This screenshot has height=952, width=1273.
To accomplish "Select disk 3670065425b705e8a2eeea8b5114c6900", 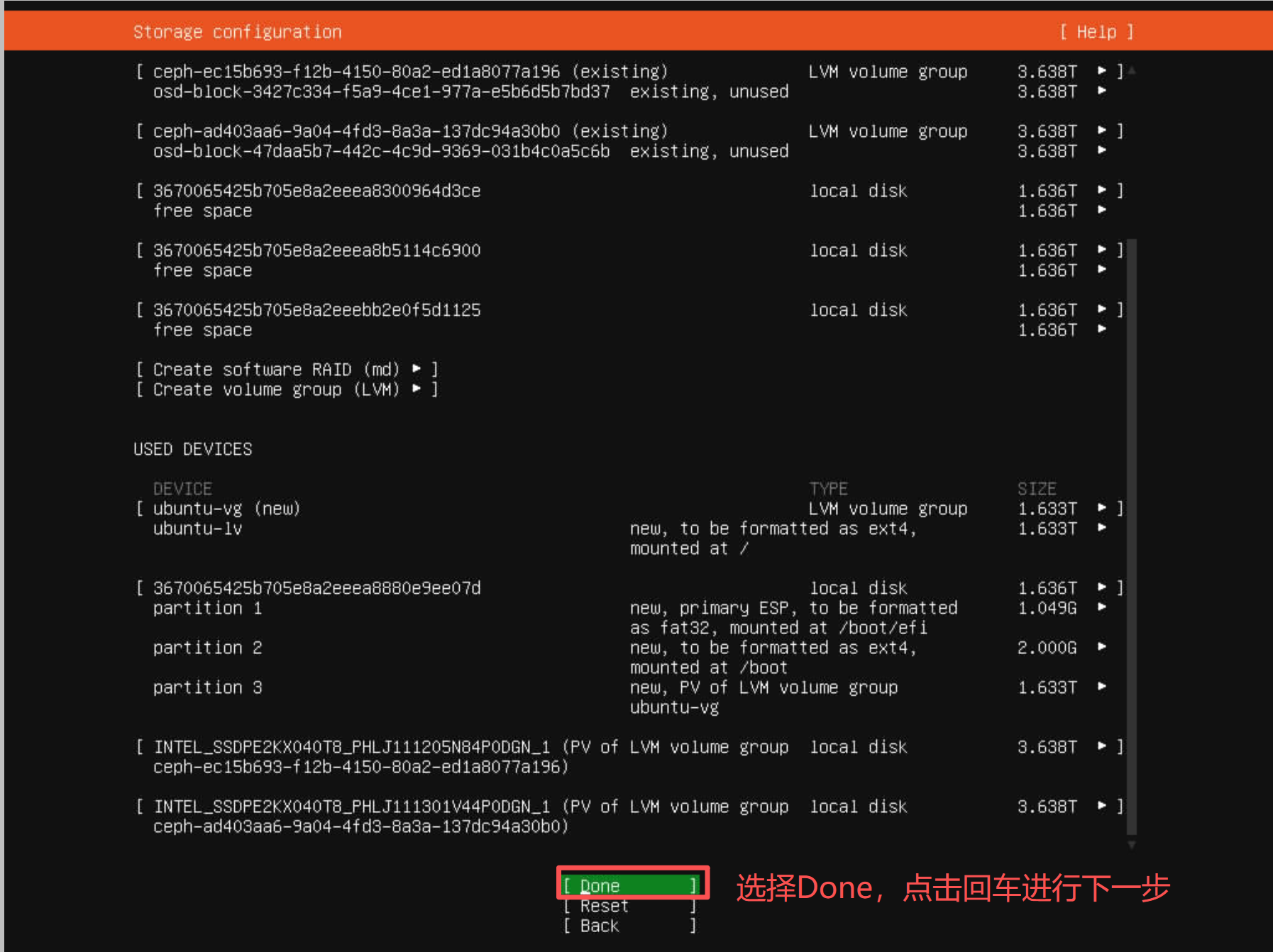I will pos(317,250).
